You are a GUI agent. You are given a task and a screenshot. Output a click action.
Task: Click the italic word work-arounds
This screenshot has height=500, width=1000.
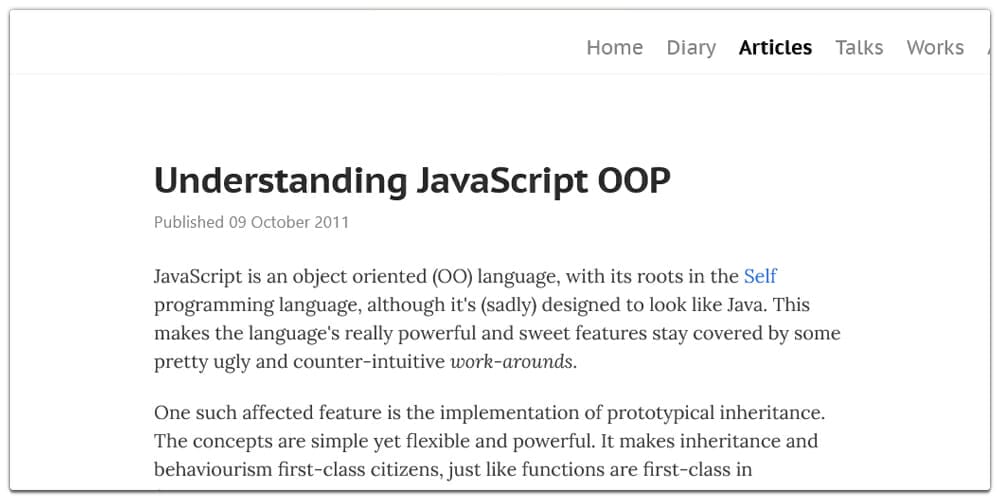(512, 362)
